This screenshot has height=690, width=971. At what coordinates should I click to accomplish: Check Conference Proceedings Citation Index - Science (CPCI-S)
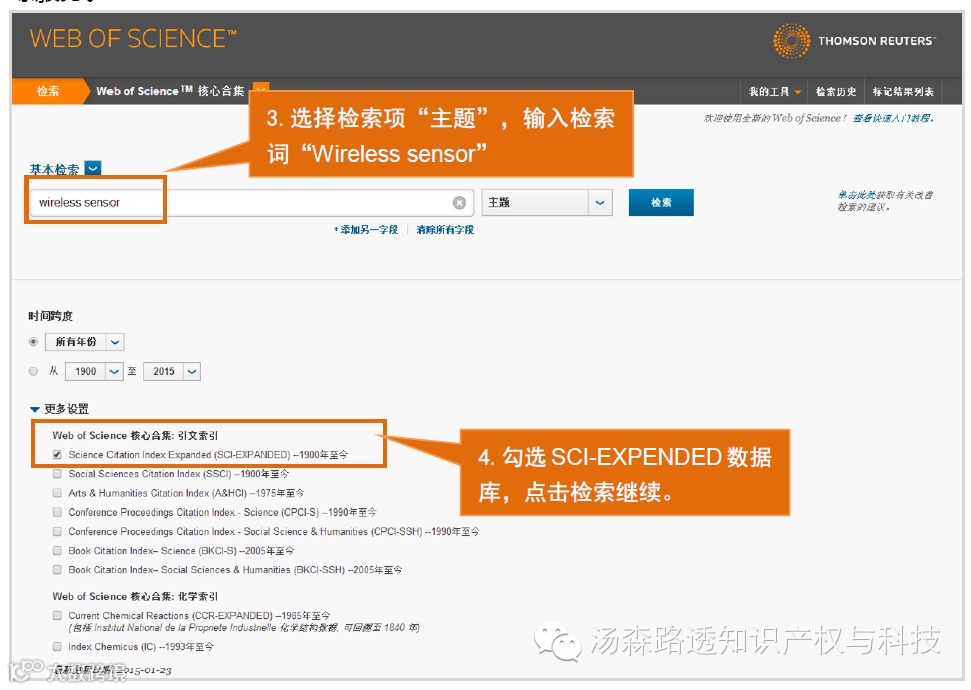pos(57,512)
